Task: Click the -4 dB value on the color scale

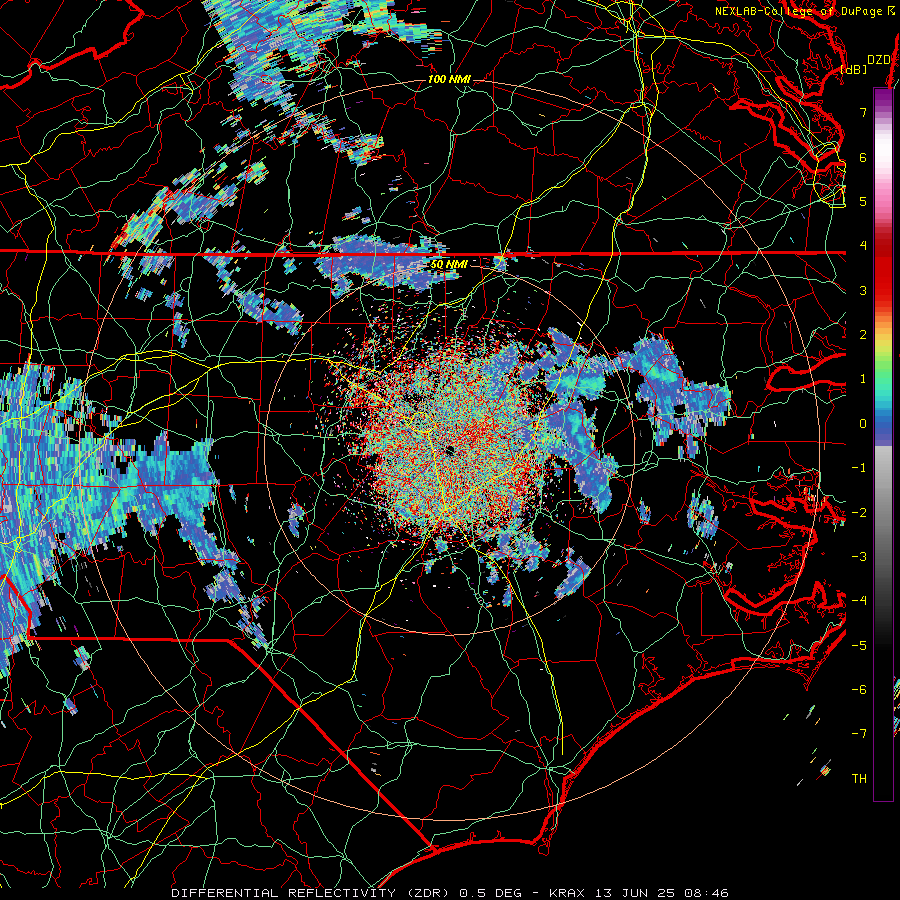Action: (x=859, y=601)
